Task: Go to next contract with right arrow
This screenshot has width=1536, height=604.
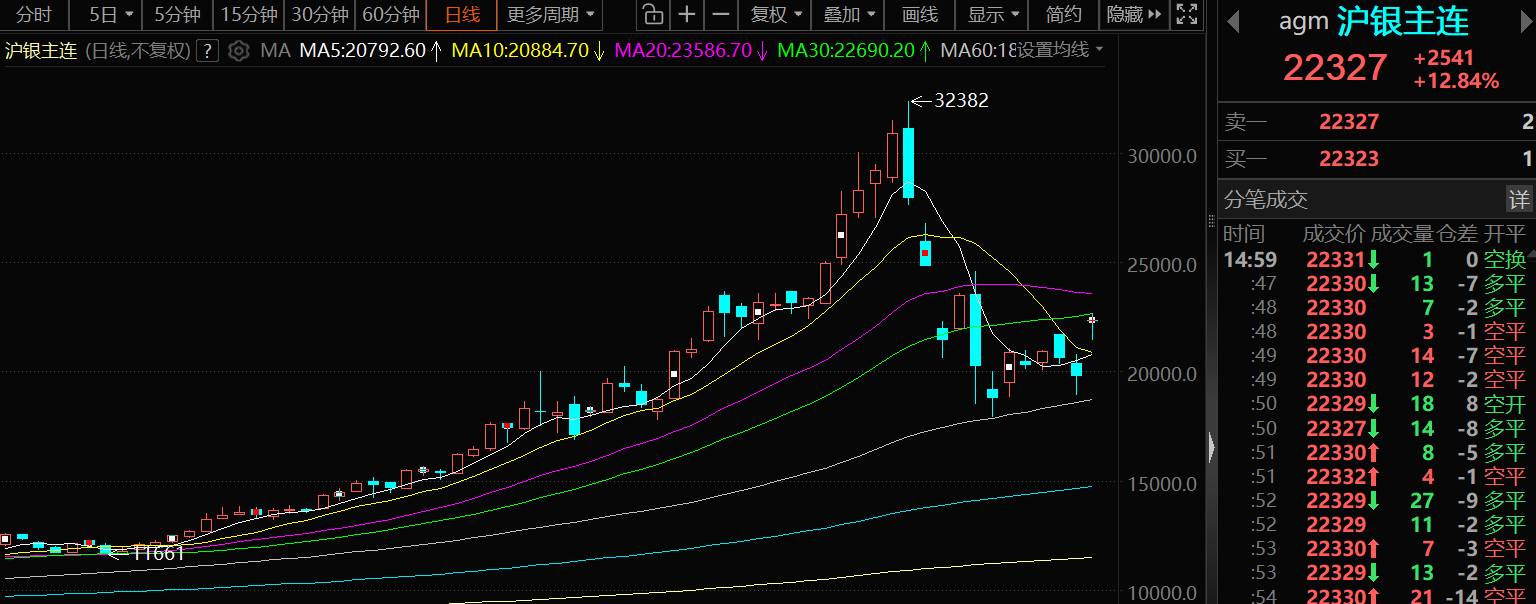Action: coord(1523,21)
